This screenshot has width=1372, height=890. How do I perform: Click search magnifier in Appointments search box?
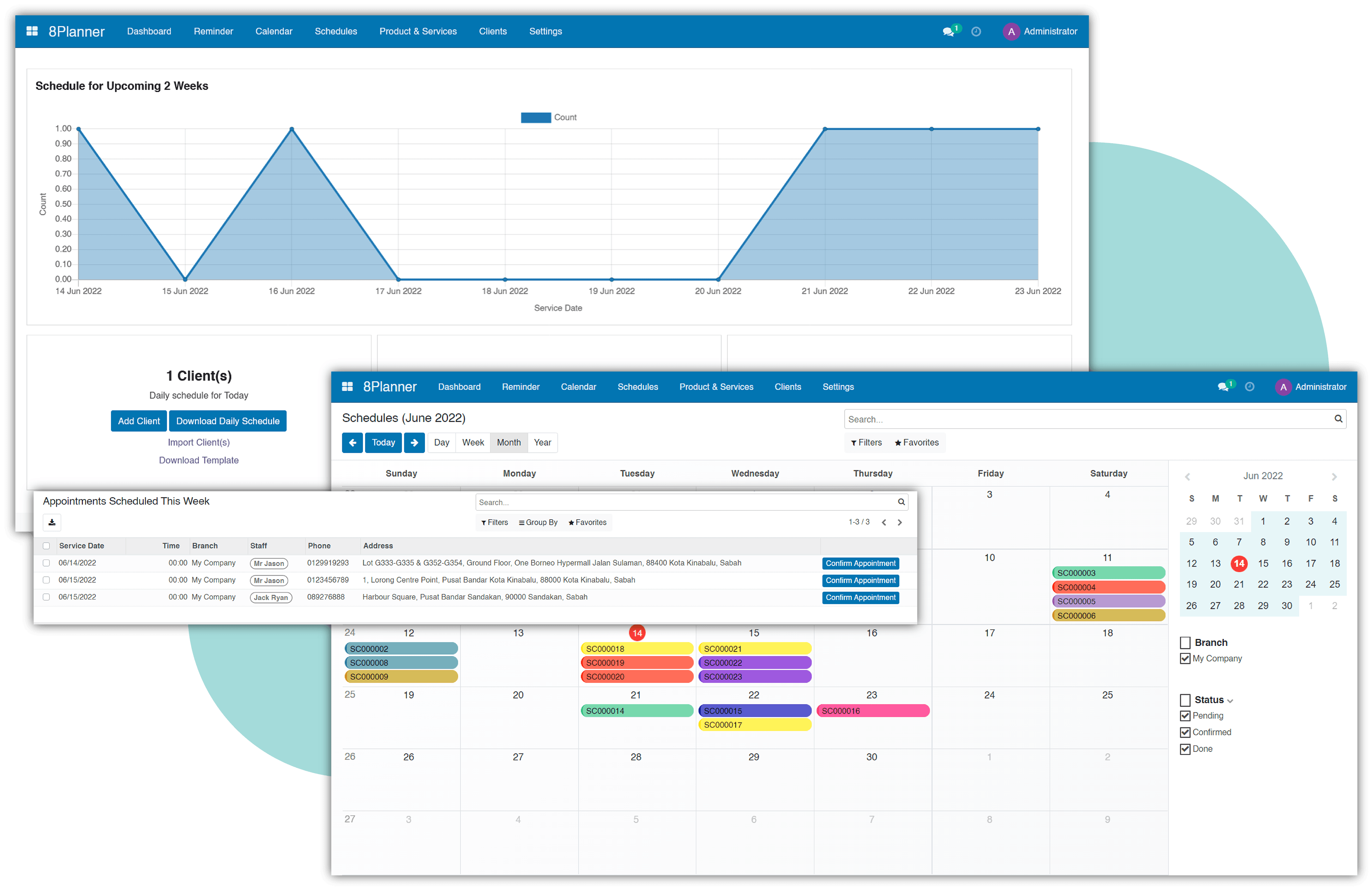(901, 502)
